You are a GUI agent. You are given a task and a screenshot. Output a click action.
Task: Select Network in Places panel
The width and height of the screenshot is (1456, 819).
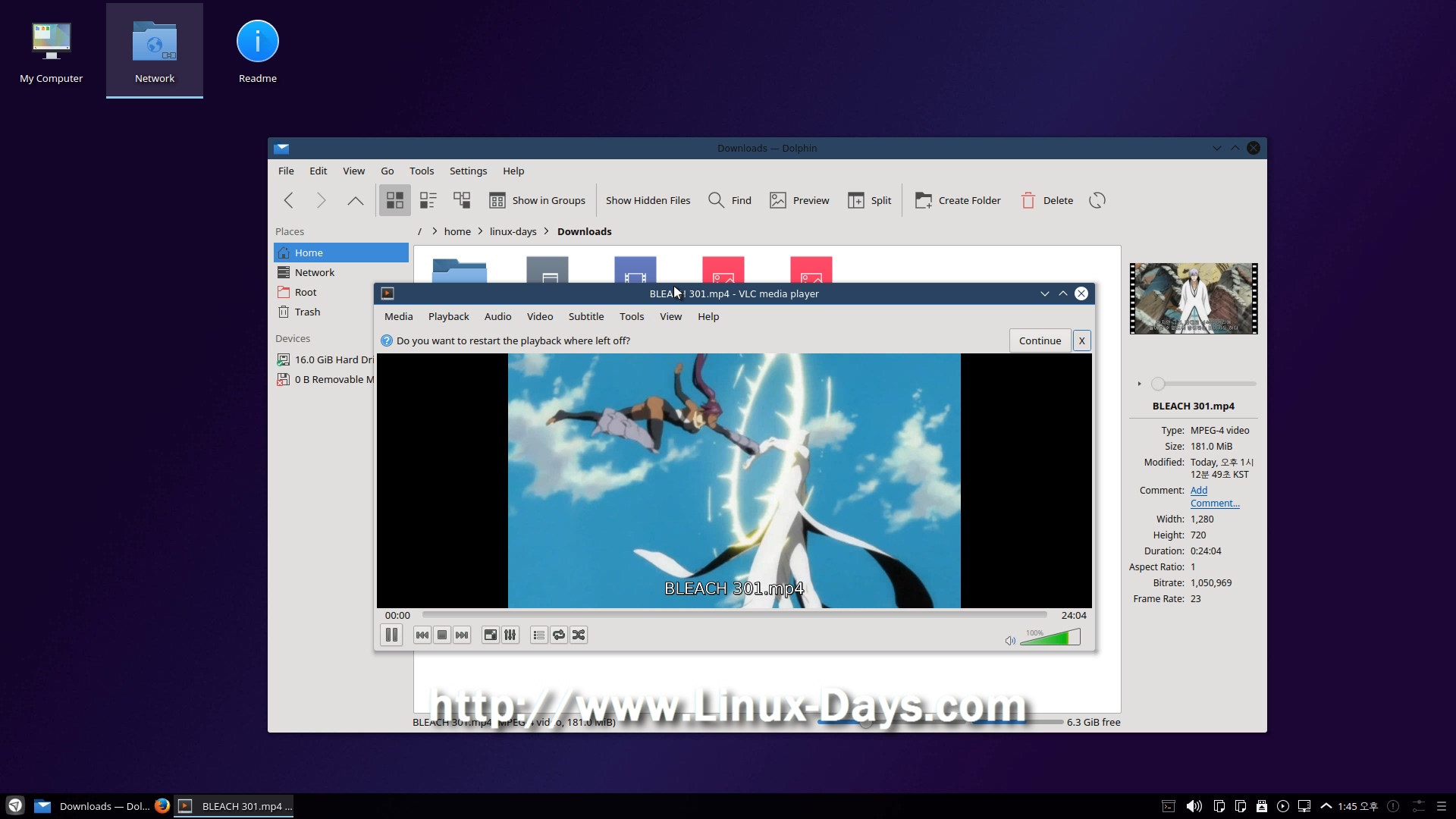341,272
